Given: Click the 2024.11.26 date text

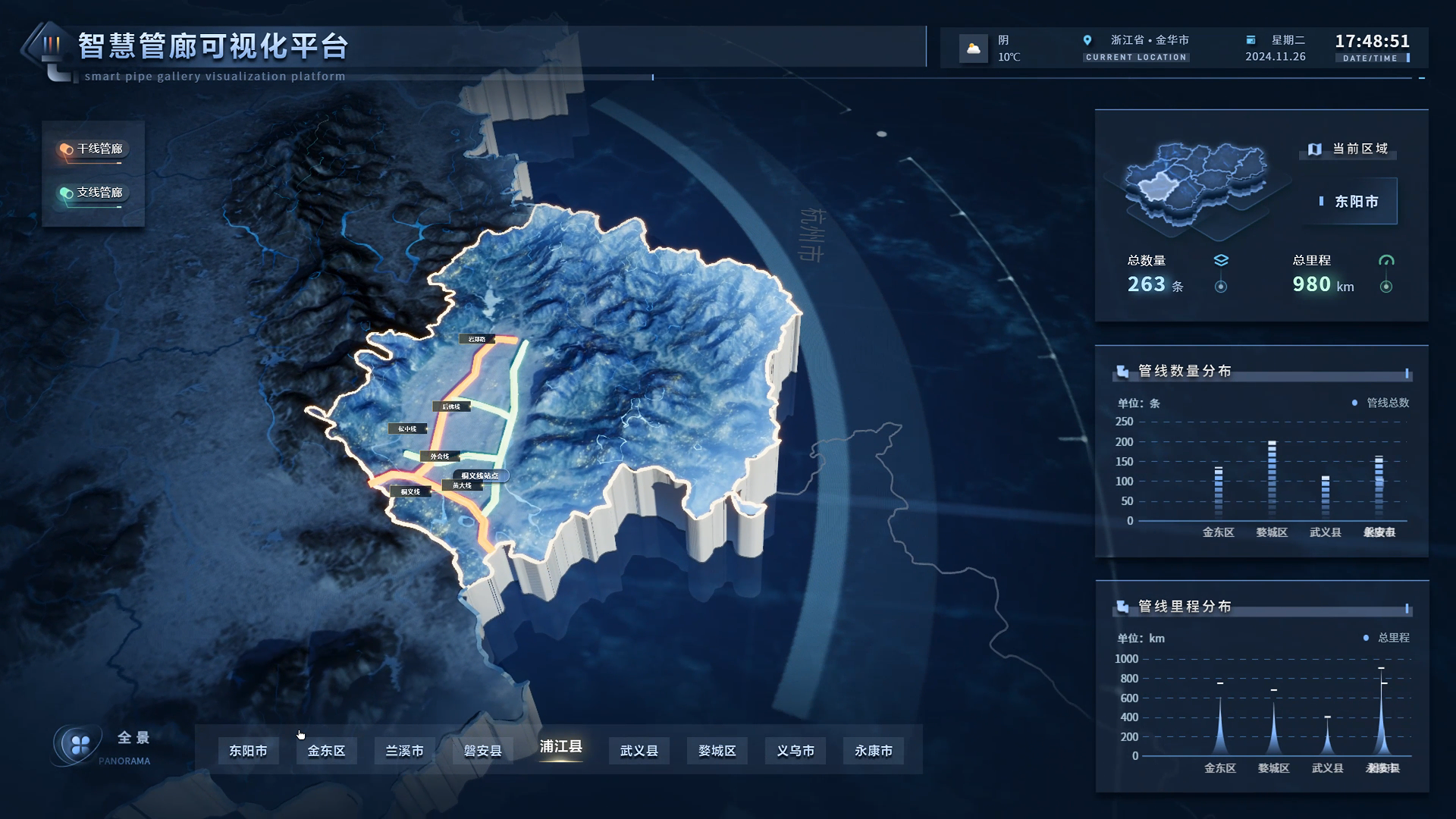Looking at the screenshot, I should coord(1276,57).
